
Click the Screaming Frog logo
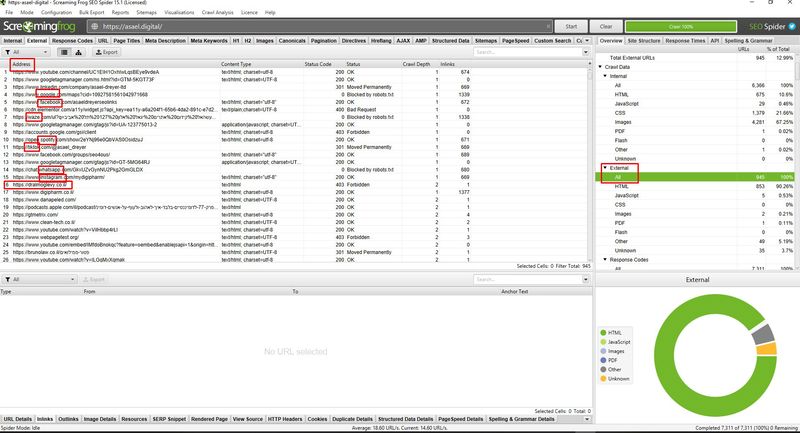(39, 27)
